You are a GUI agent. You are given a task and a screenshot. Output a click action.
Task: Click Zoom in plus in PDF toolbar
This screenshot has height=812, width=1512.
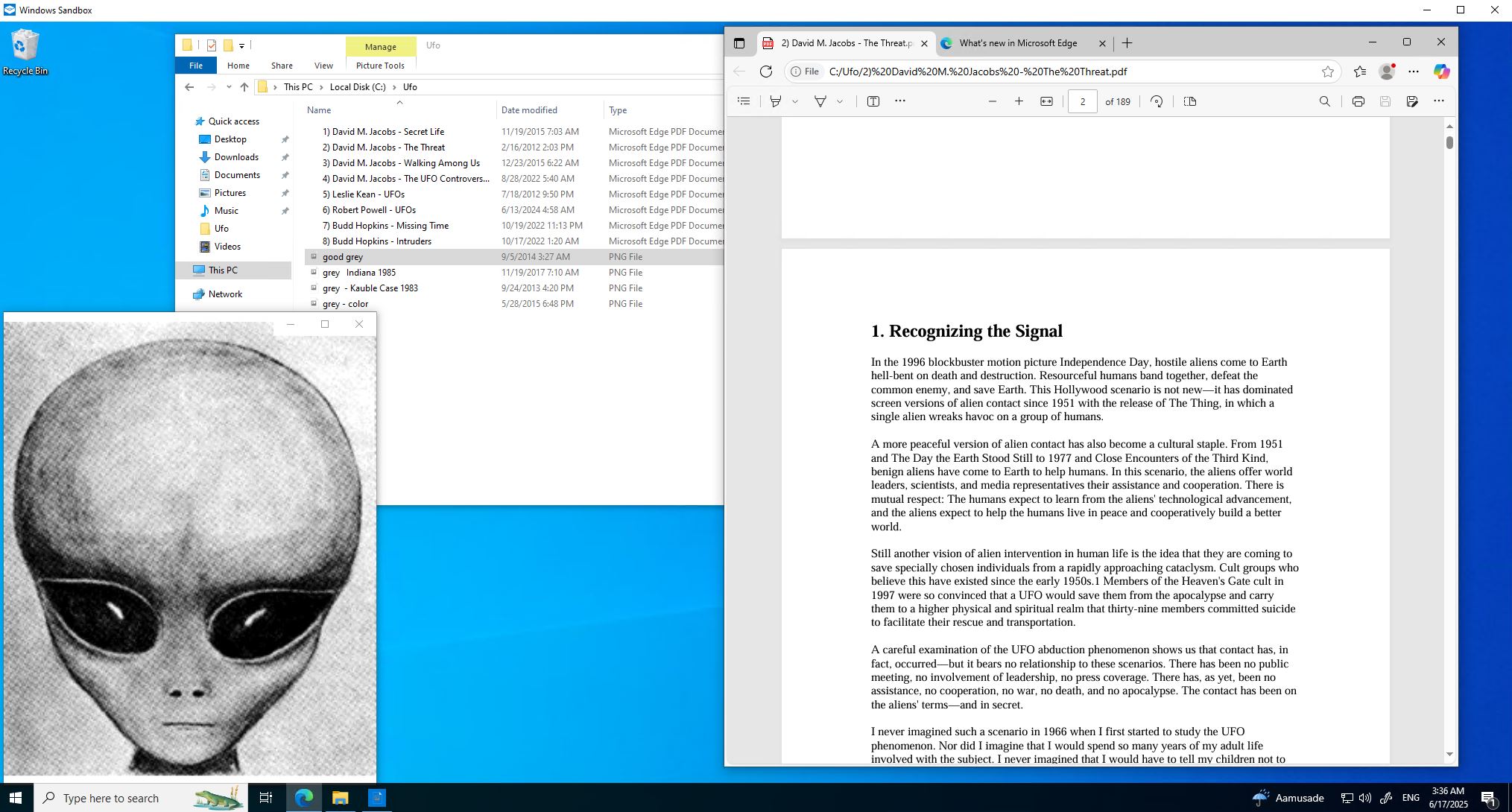pos(1019,101)
